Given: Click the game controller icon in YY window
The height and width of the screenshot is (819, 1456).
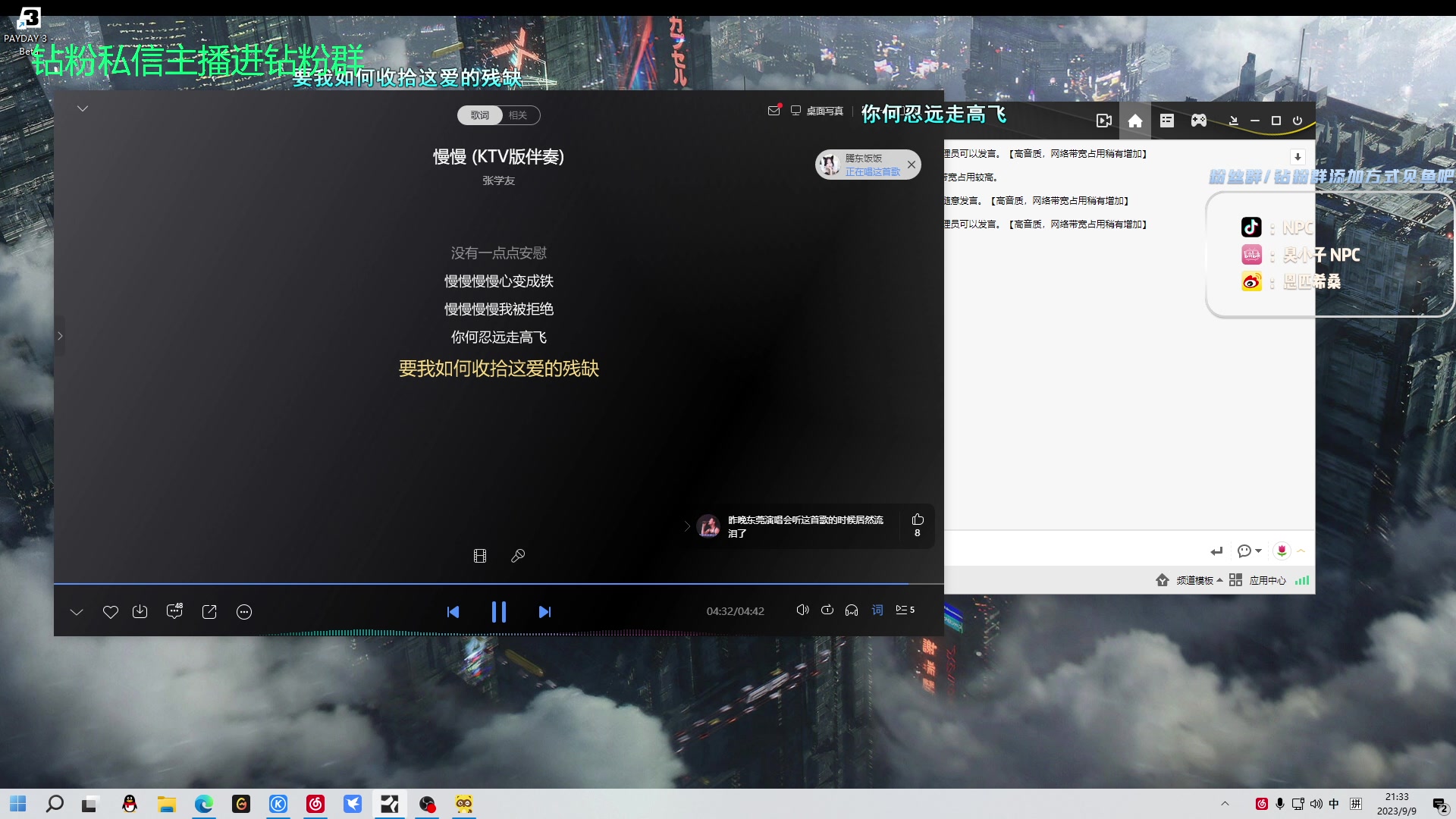Looking at the screenshot, I should (x=1199, y=121).
